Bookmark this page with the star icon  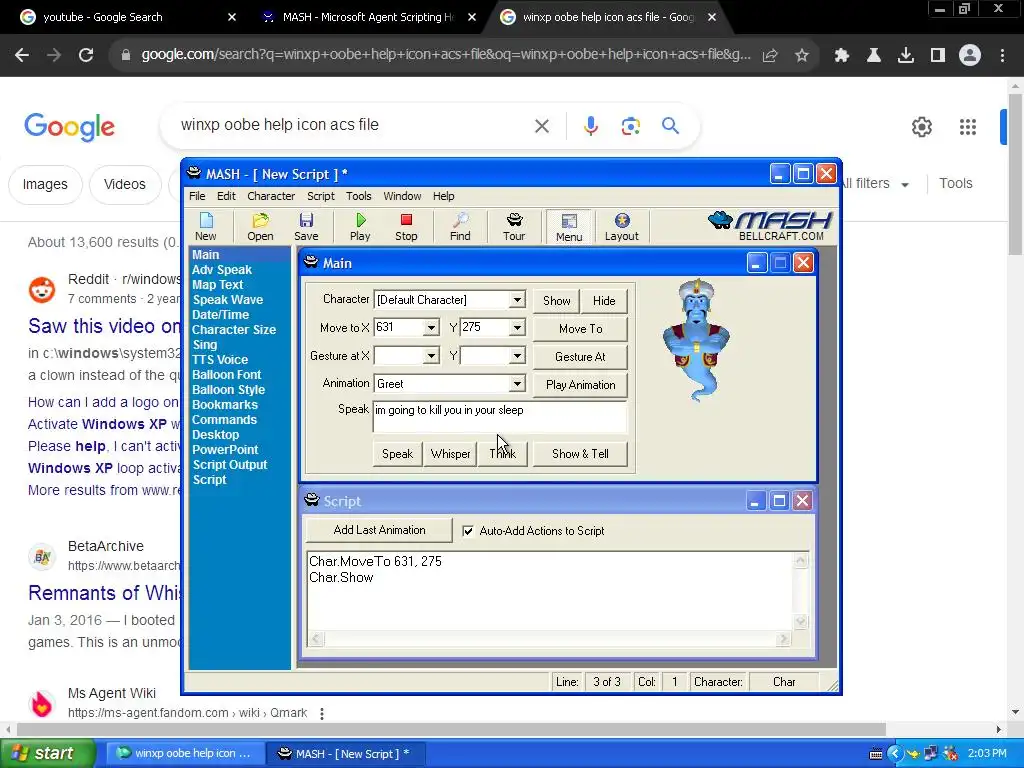tap(802, 56)
